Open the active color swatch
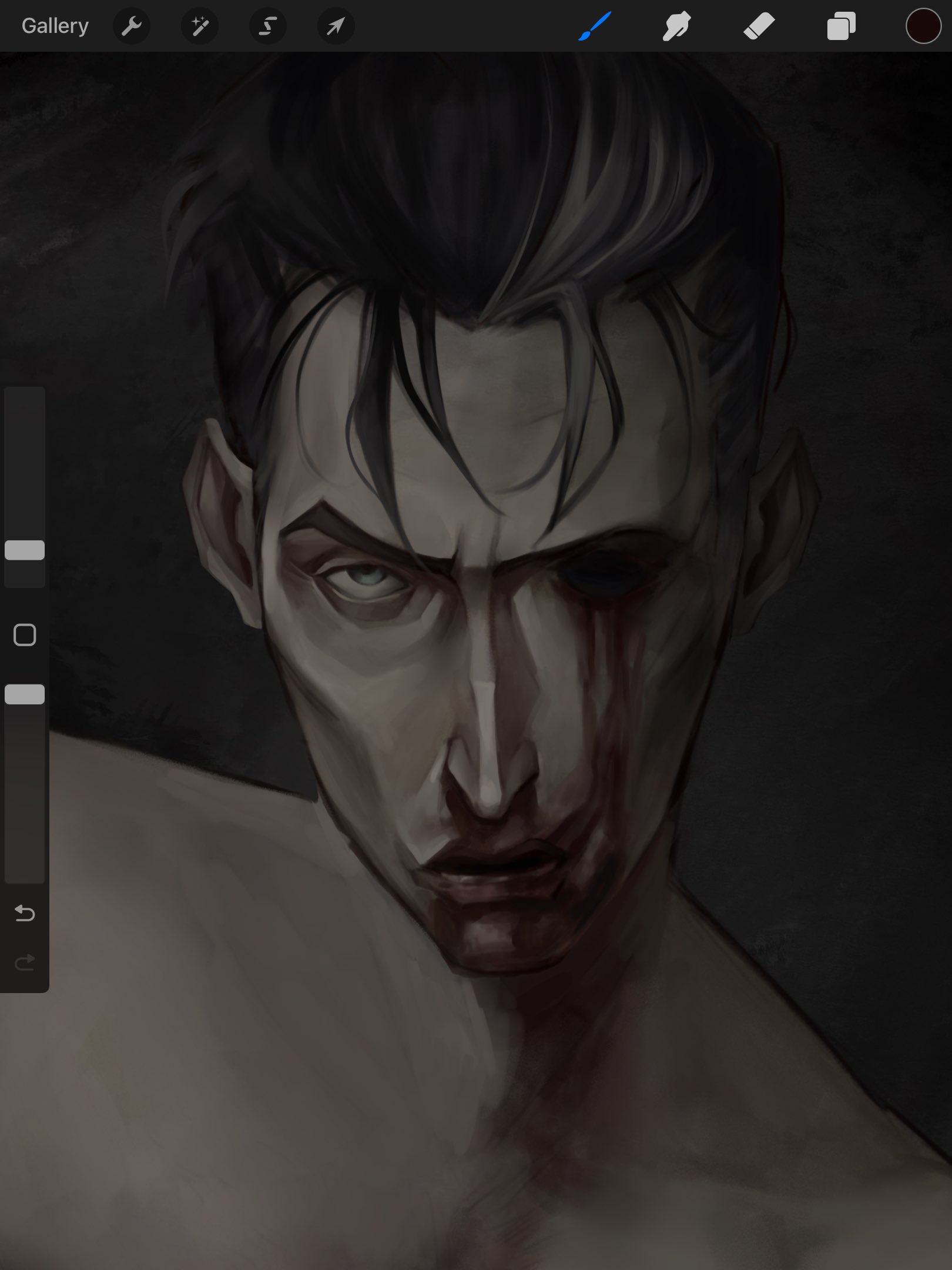This screenshot has height=1270, width=952. (923, 26)
